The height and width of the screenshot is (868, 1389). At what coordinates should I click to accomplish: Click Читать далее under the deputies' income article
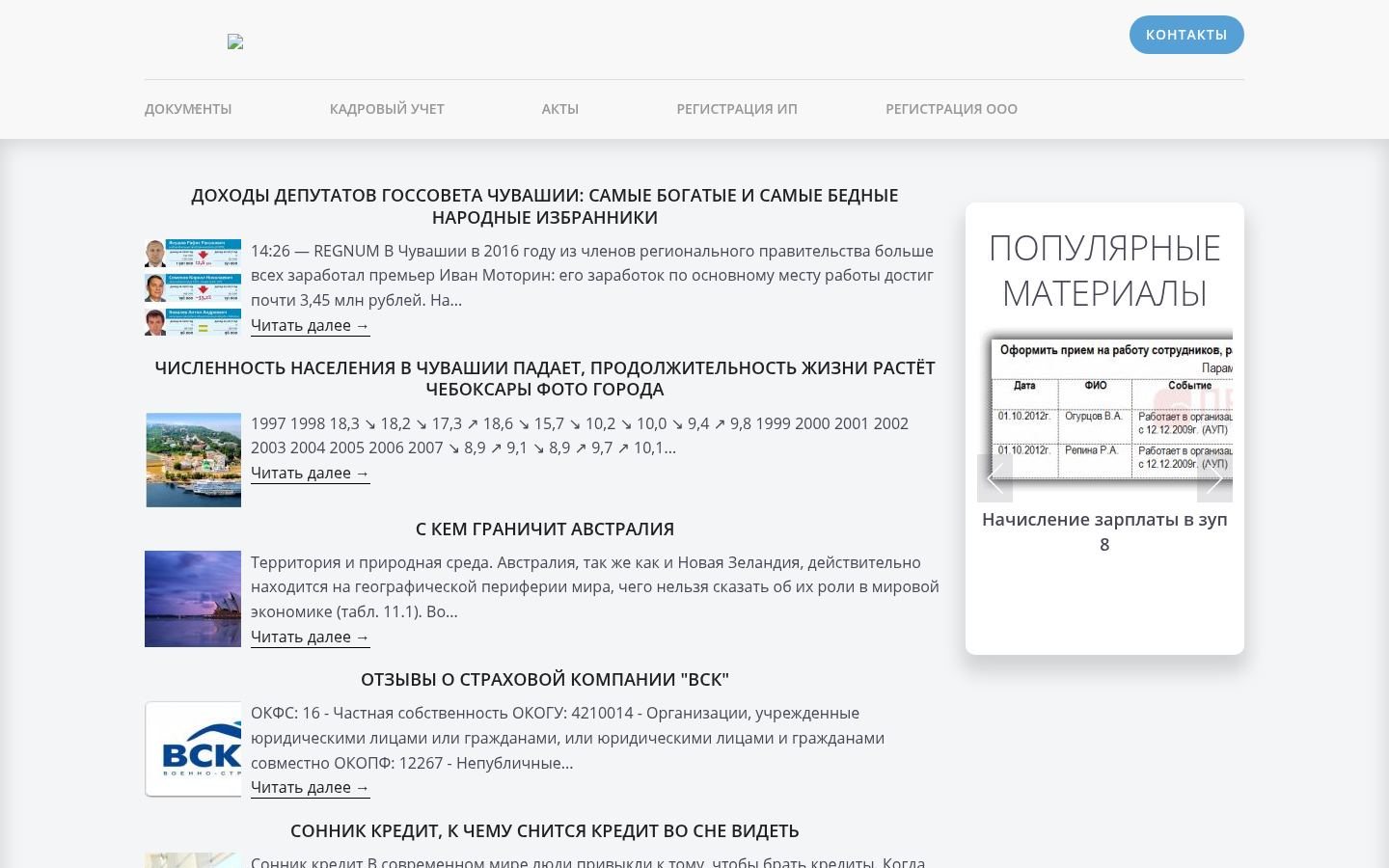point(310,326)
